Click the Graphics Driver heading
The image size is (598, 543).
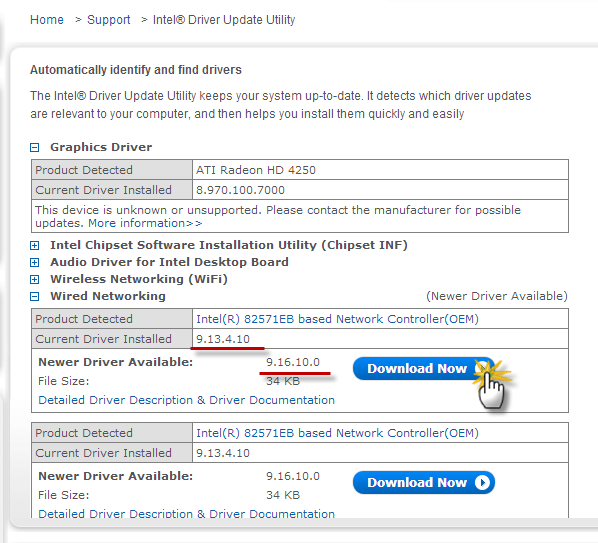point(101,147)
